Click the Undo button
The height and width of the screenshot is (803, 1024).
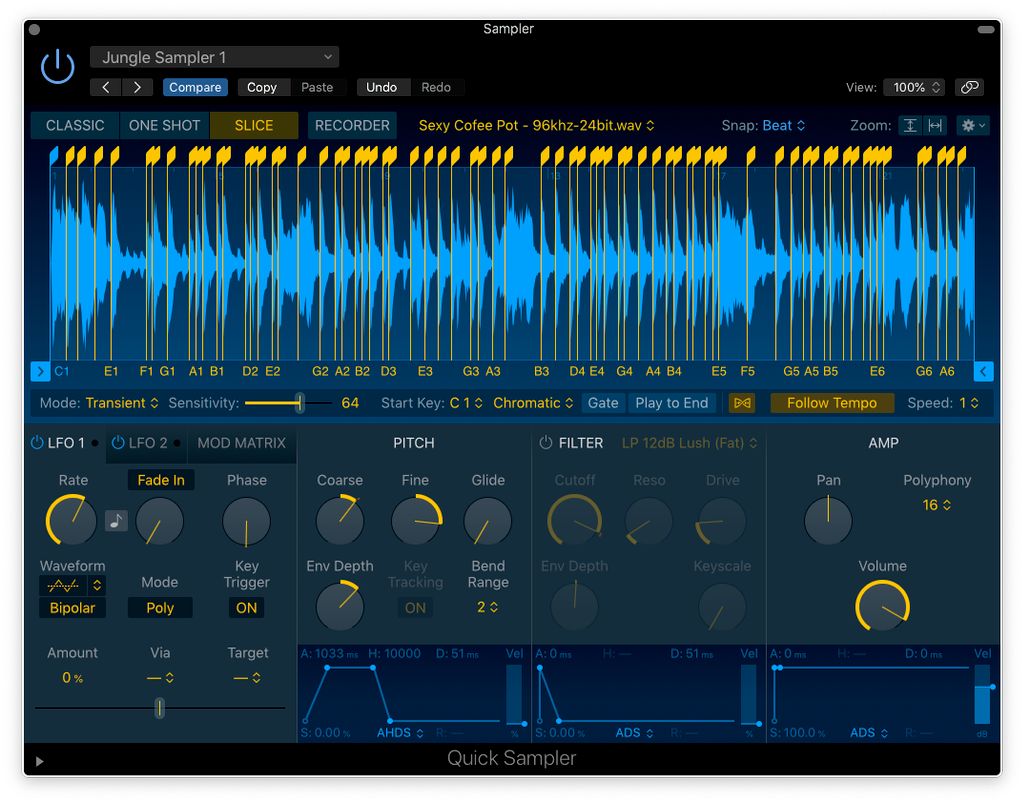coord(381,87)
